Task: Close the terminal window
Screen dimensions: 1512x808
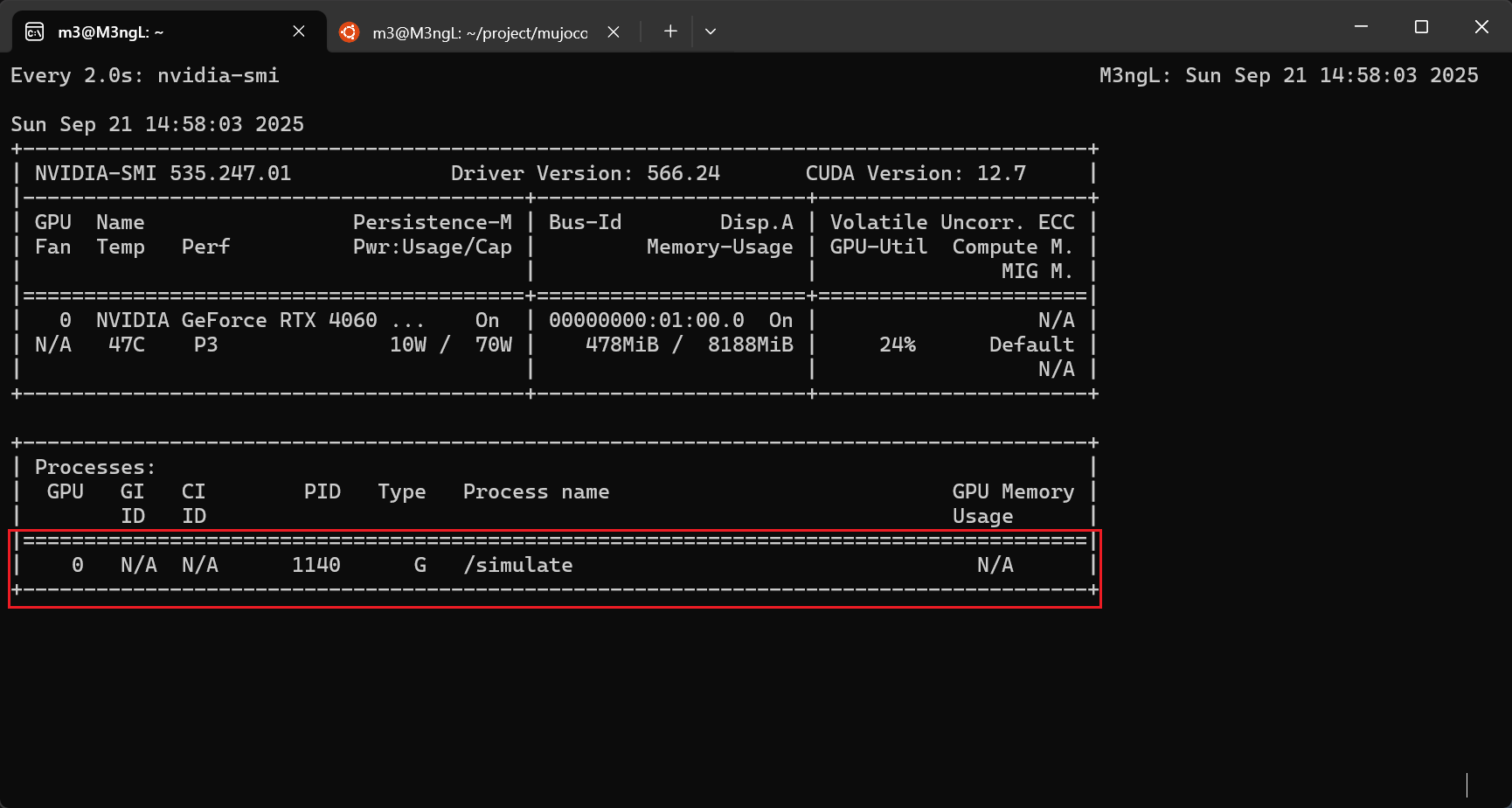Action: click(x=1481, y=27)
